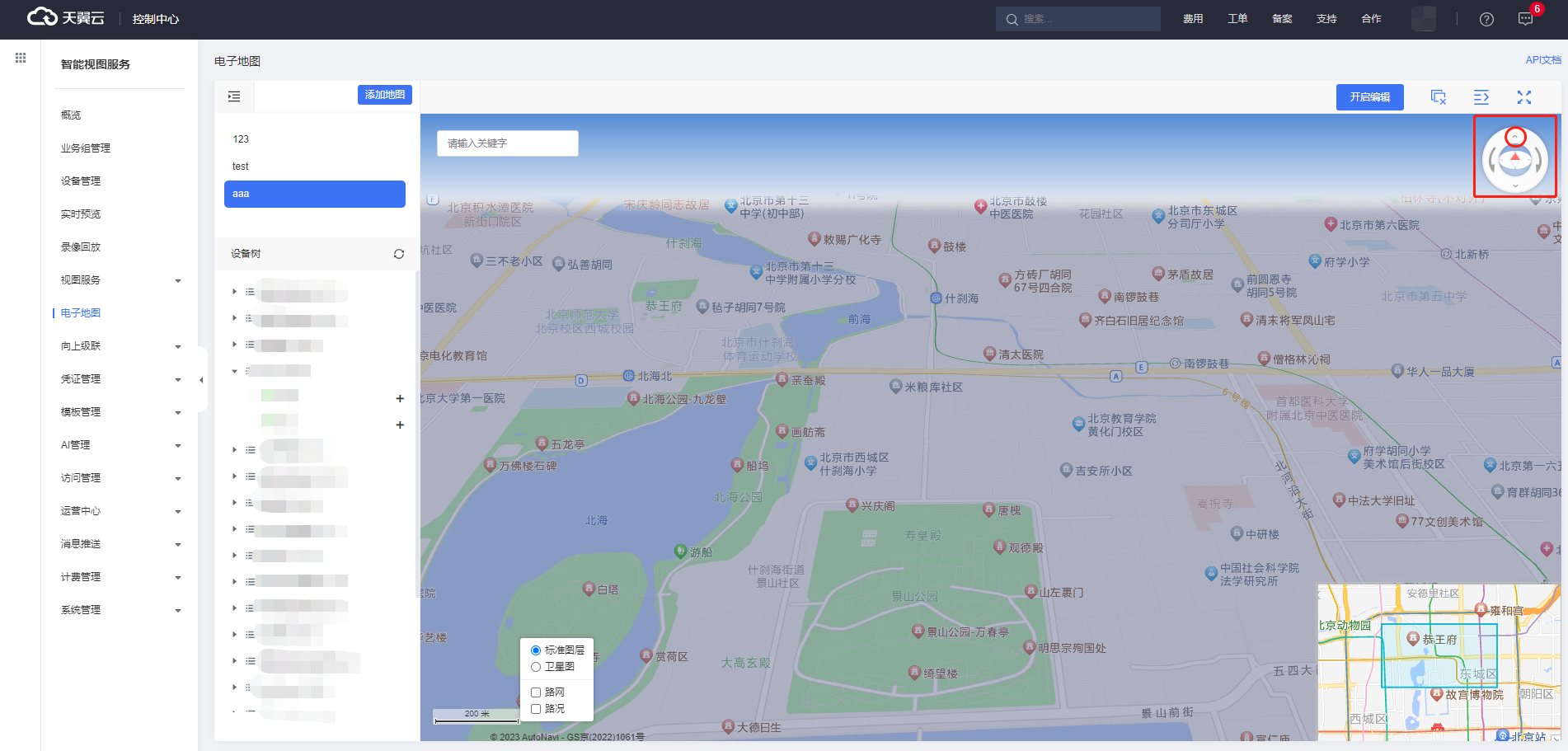The height and width of the screenshot is (751, 1568).
Task: Open 设备管理 in the sidebar
Action: (81, 181)
